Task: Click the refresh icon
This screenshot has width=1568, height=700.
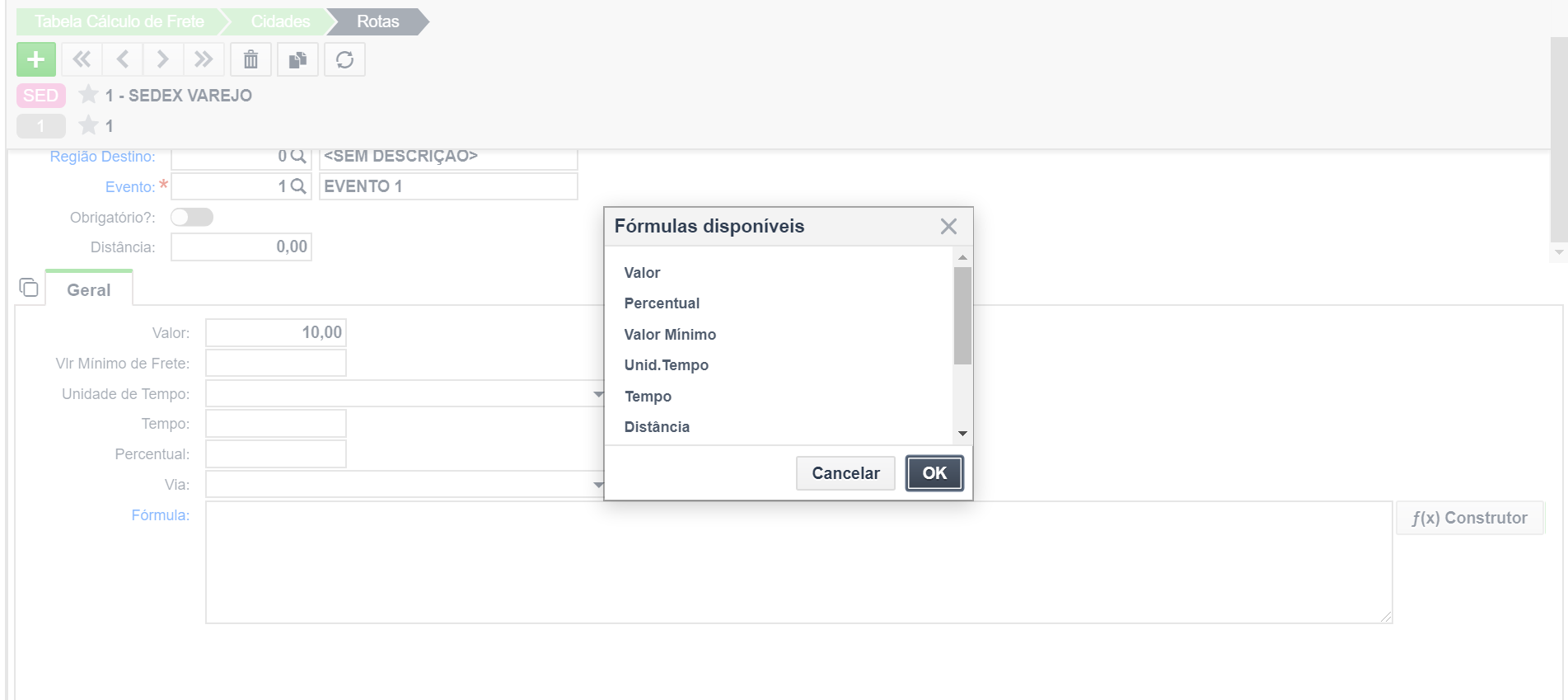Action: pyautogui.click(x=344, y=59)
